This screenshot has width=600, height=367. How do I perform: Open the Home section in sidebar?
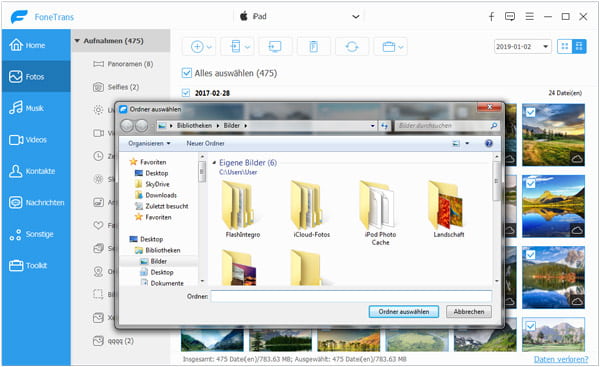coord(36,45)
